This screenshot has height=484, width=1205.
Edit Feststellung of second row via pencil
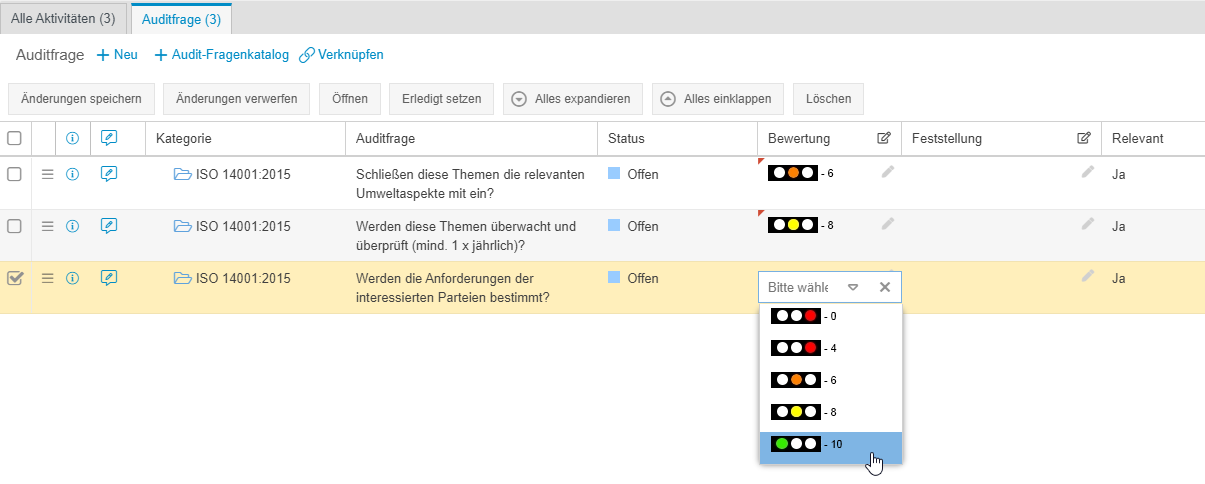point(1088,225)
